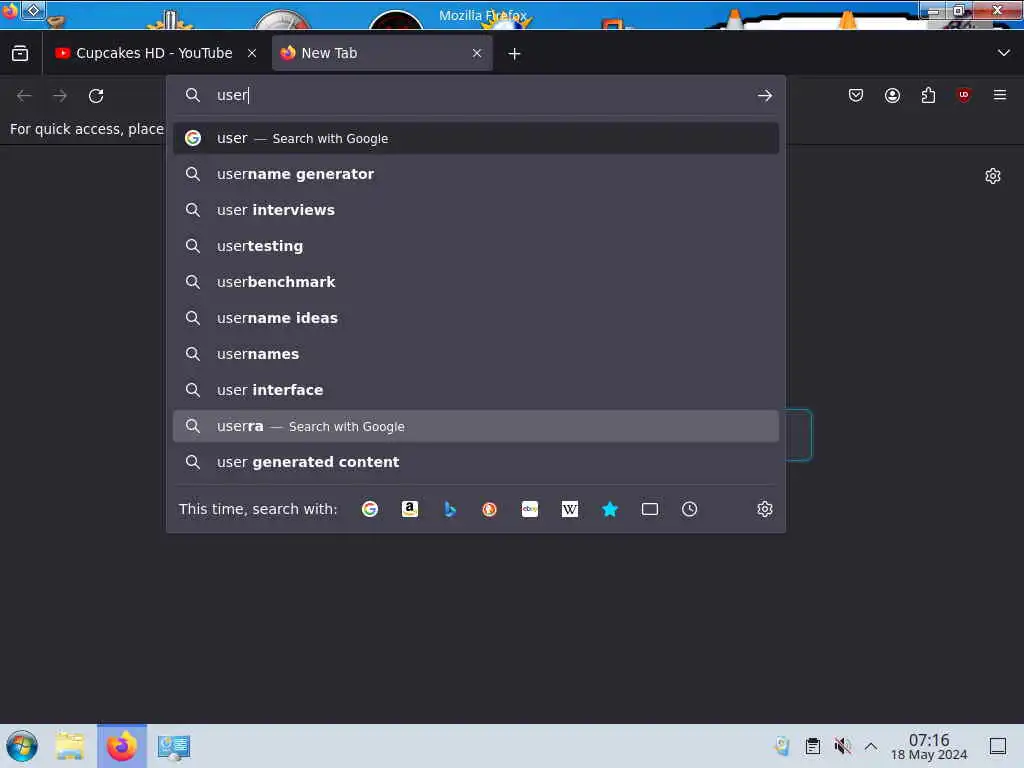The height and width of the screenshot is (768, 1024).
Task: Expand hidden system tray icons arrow
Action: pos(871,746)
